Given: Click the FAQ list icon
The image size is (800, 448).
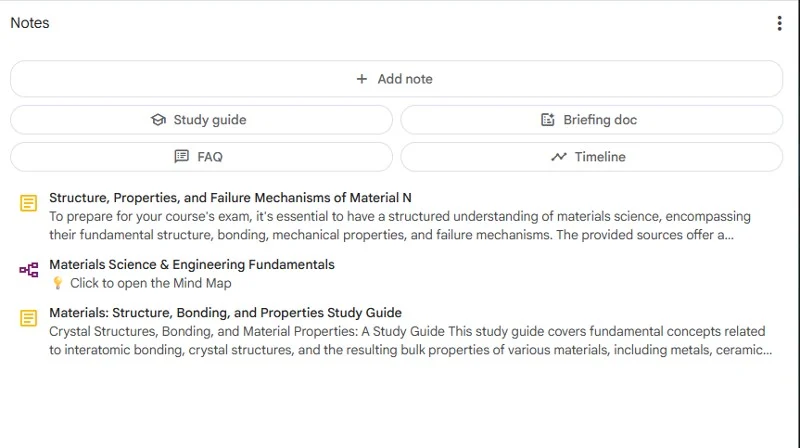Looking at the screenshot, I should click(182, 156).
